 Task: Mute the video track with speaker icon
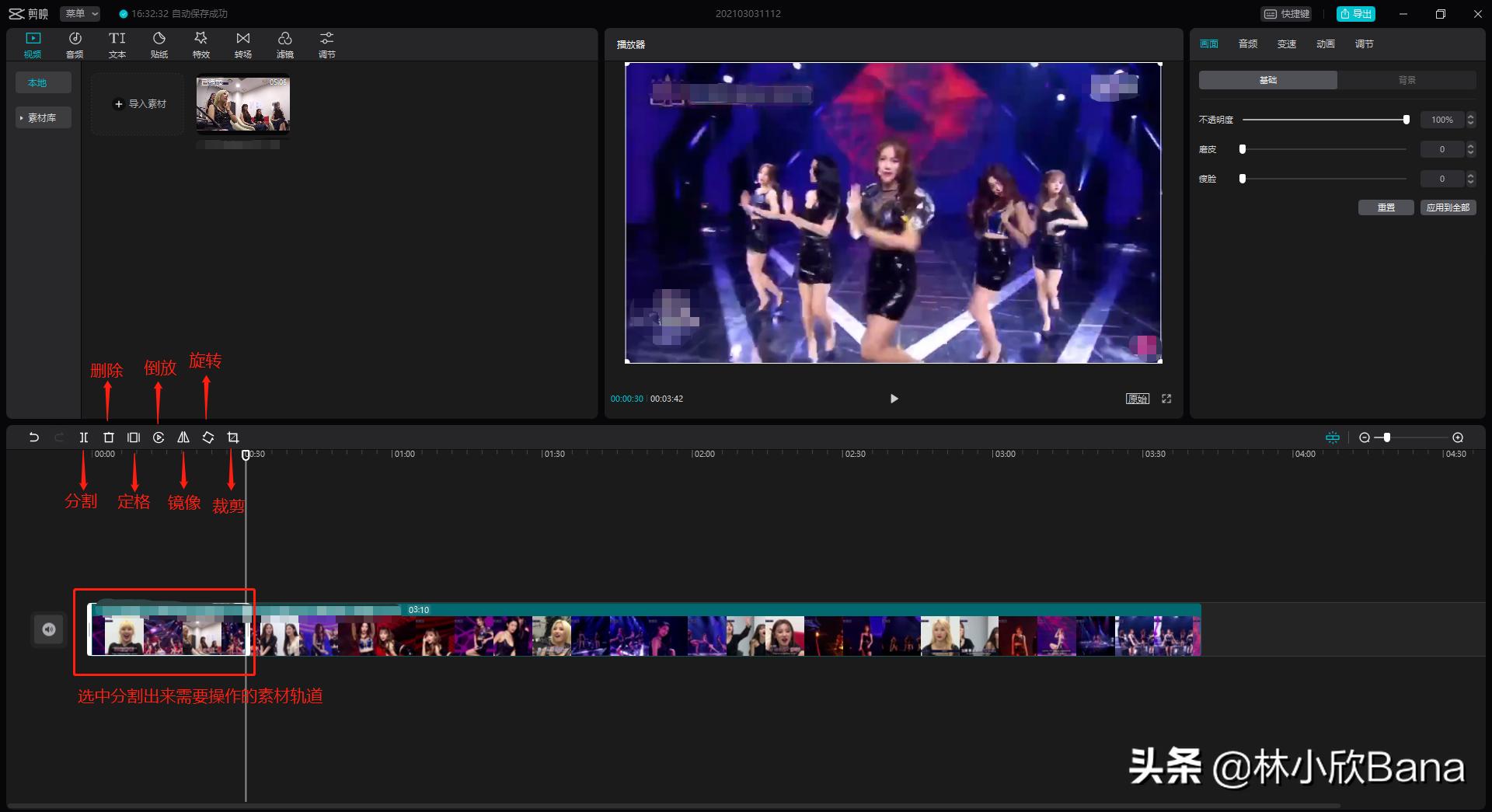coord(49,629)
